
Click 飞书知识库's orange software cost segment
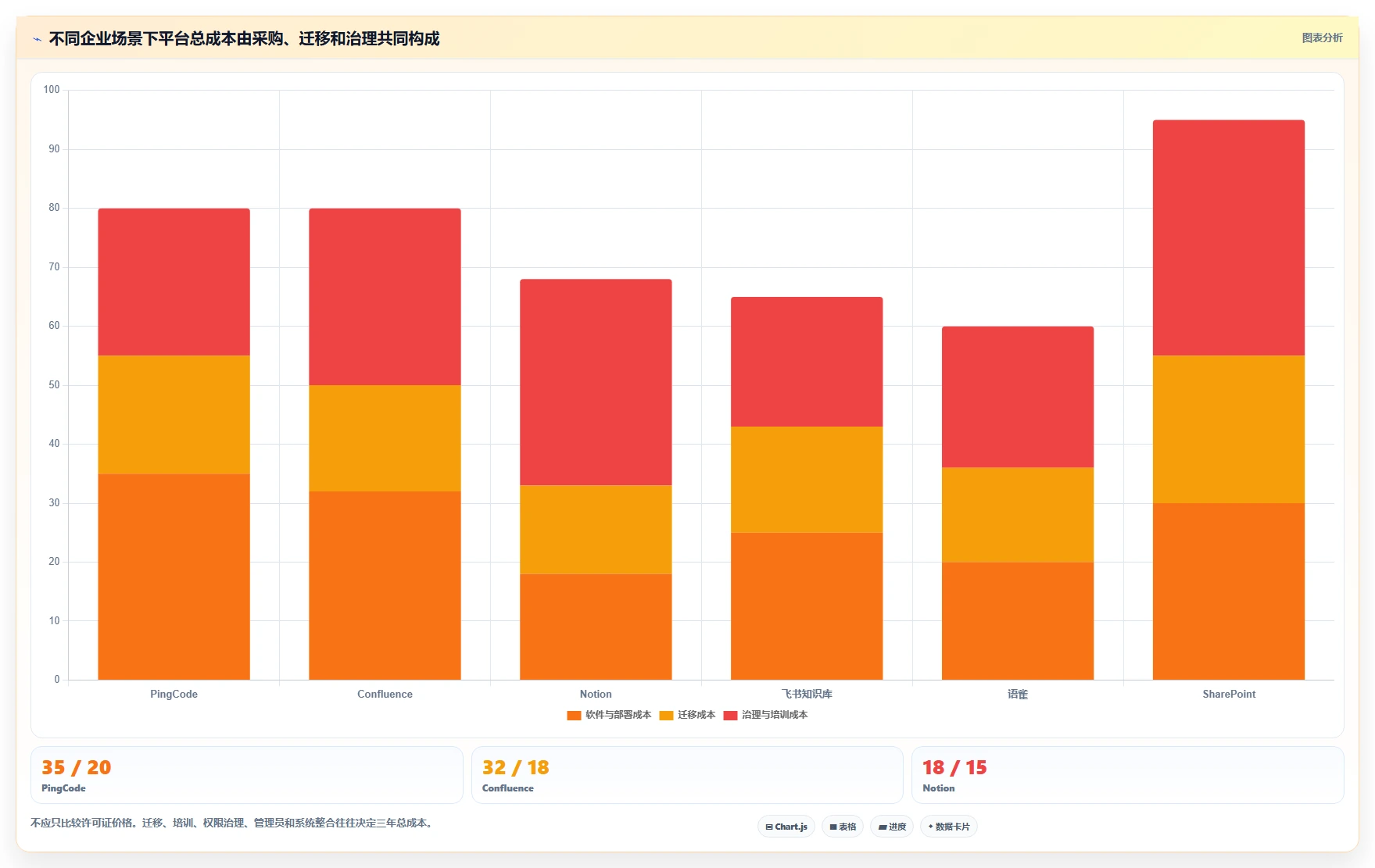[807, 606]
